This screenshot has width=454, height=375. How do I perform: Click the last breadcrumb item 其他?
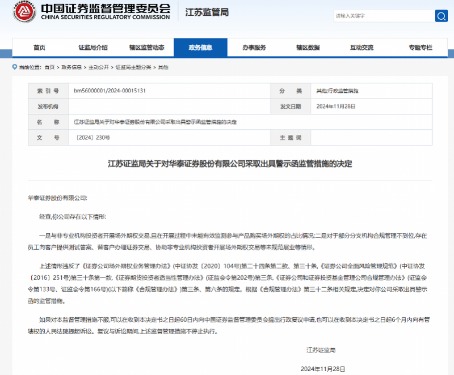tap(163, 67)
